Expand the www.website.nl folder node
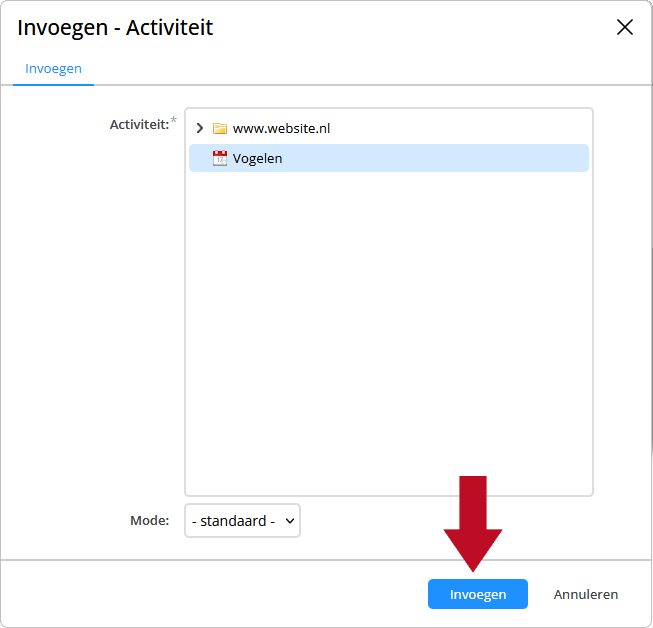The width and height of the screenshot is (653, 628). point(199,128)
